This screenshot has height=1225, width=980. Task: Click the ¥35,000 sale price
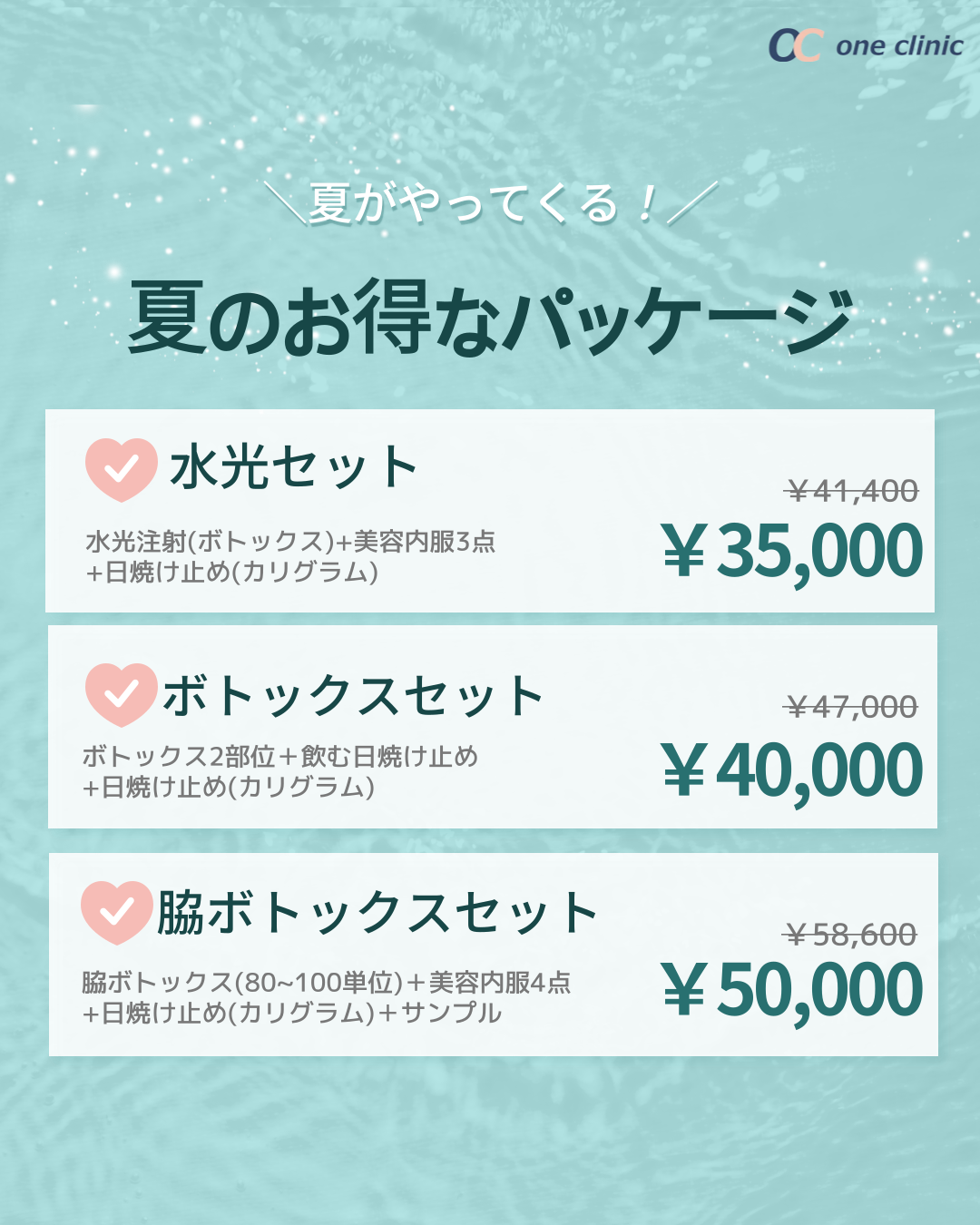(x=792, y=551)
